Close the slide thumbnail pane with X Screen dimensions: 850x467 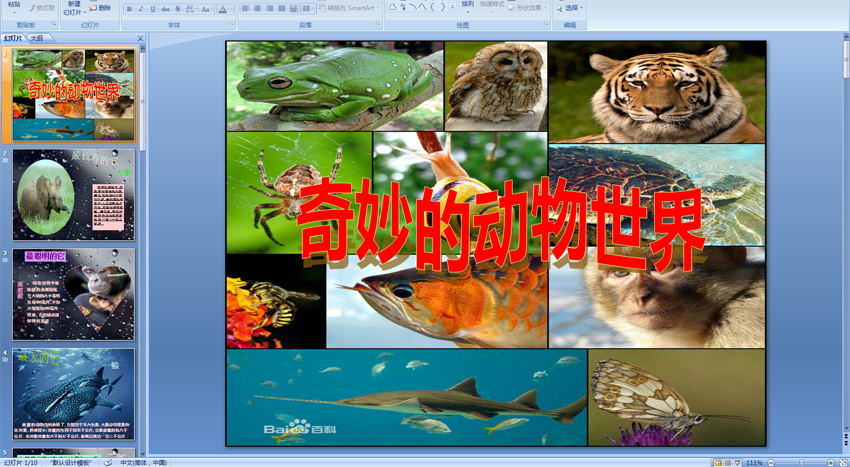pos(140,39)
